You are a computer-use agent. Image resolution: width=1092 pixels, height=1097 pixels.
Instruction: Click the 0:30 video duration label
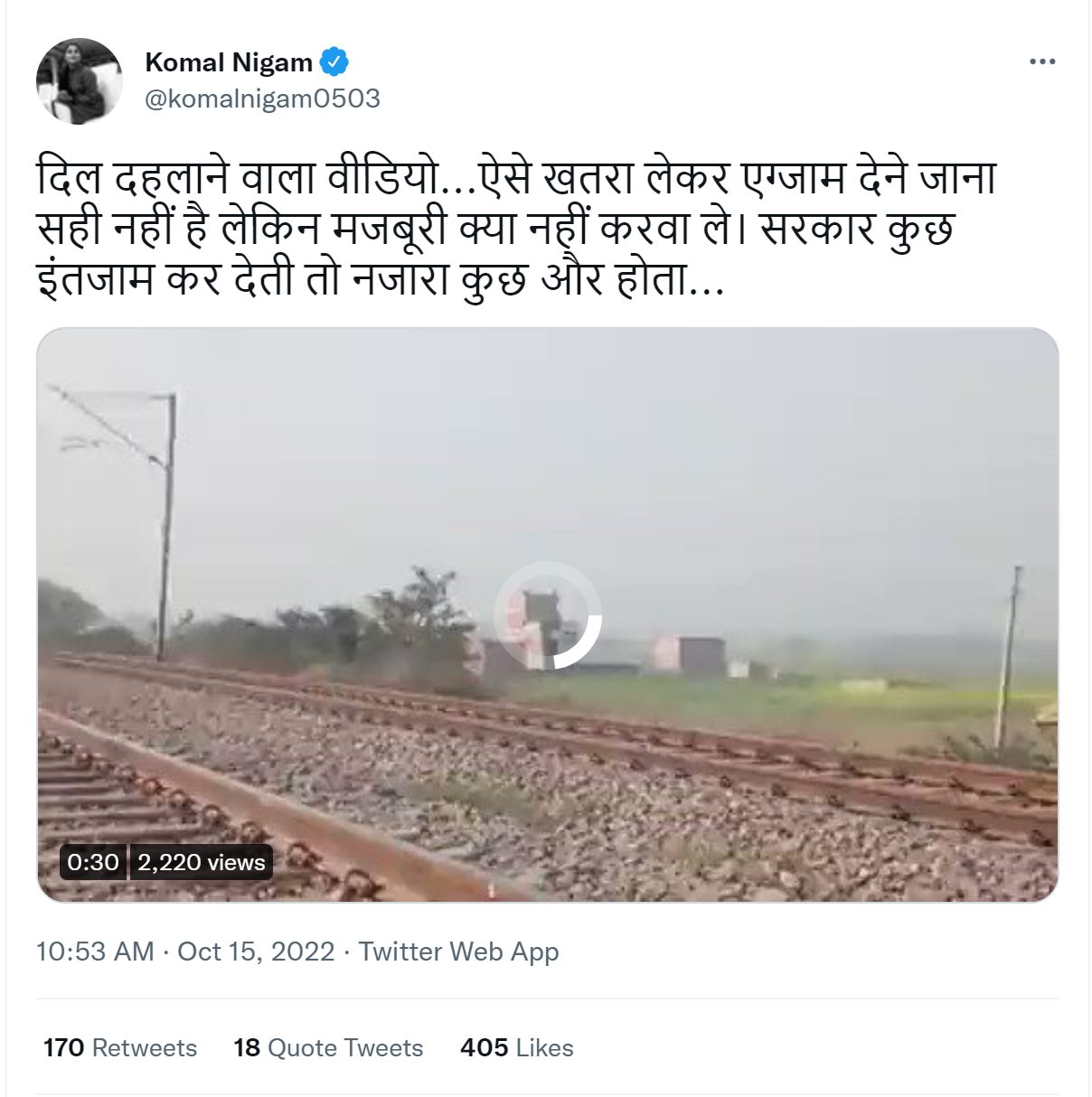coord(93,862)
